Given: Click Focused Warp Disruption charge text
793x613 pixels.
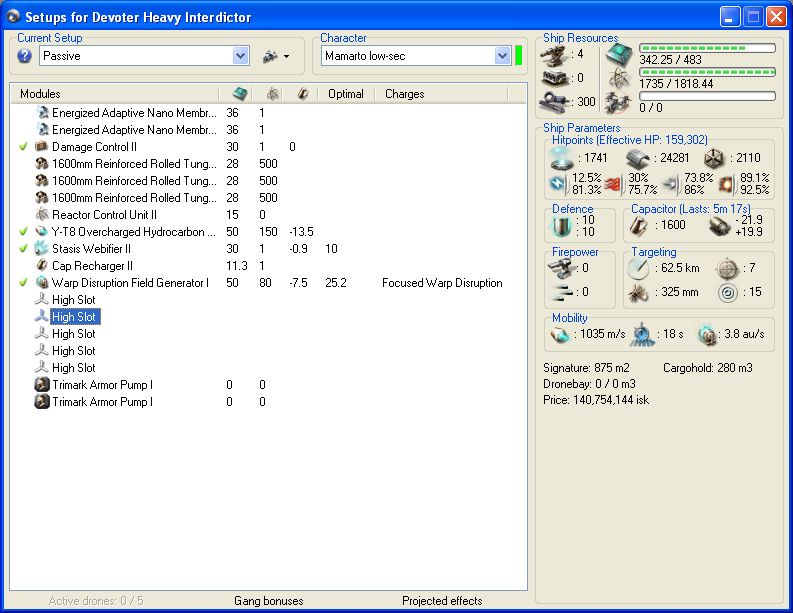Looking at the screenshot, I should (x=442, y=283).
